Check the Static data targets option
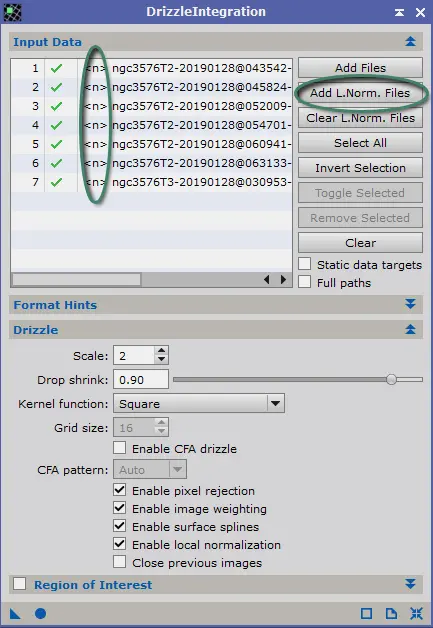Image resolution: width=433 pixels, height=628 pixels. tap(304, 264)
